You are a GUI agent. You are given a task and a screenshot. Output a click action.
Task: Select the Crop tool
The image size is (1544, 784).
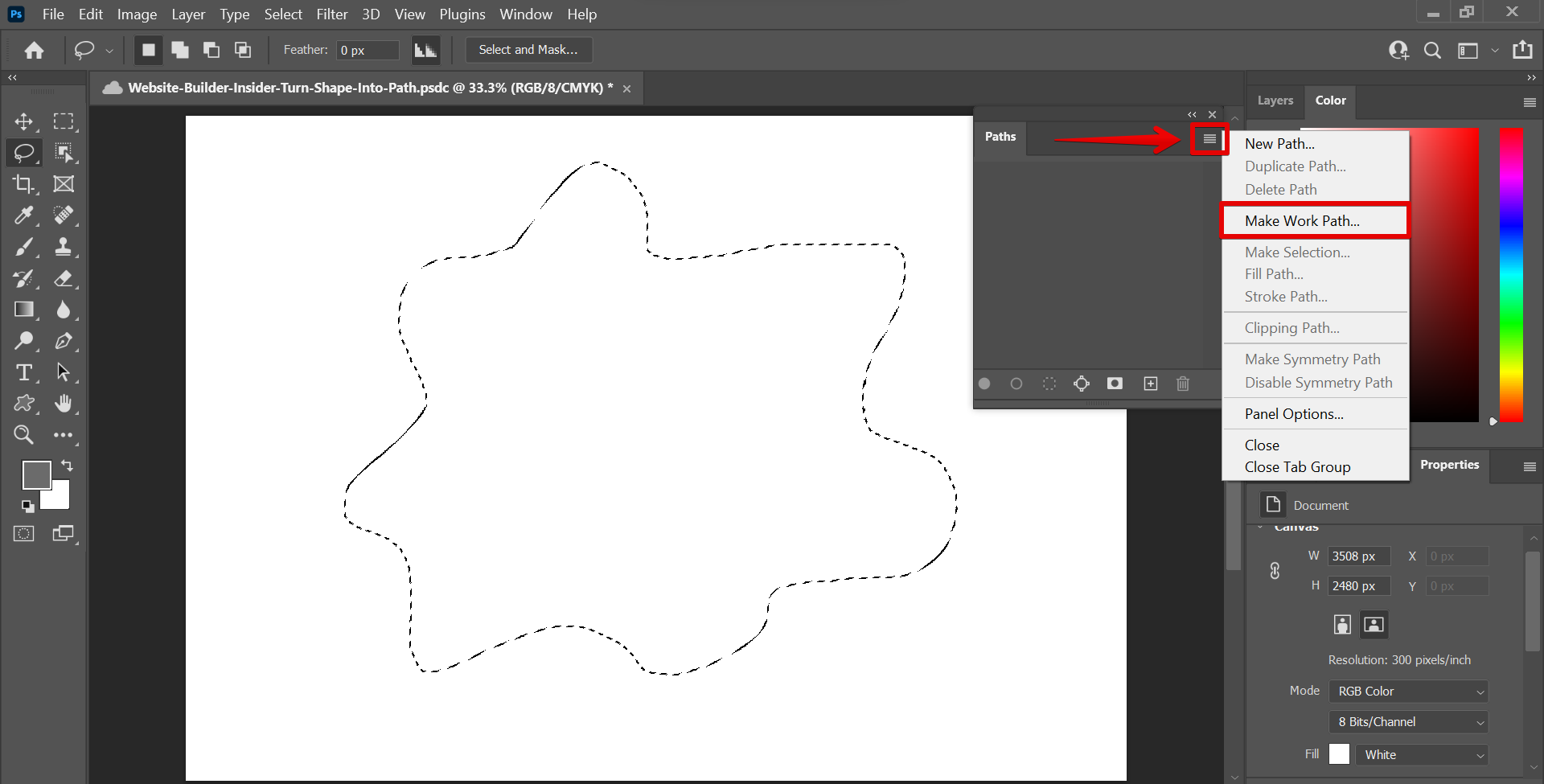(x=23, y=184)
